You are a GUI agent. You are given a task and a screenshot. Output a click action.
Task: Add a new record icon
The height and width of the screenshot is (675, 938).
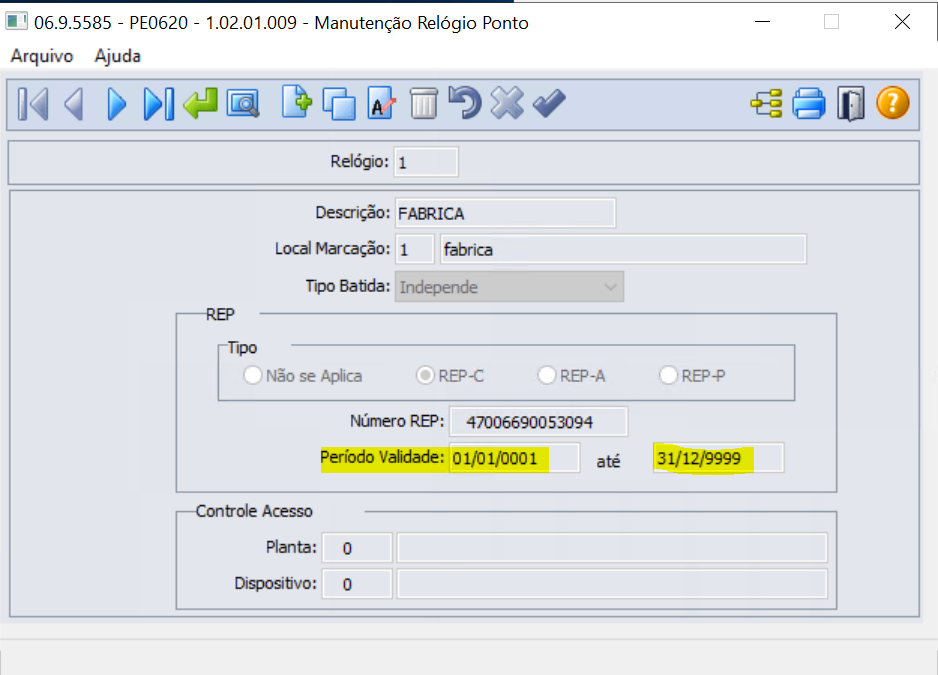tap(297, 102)
